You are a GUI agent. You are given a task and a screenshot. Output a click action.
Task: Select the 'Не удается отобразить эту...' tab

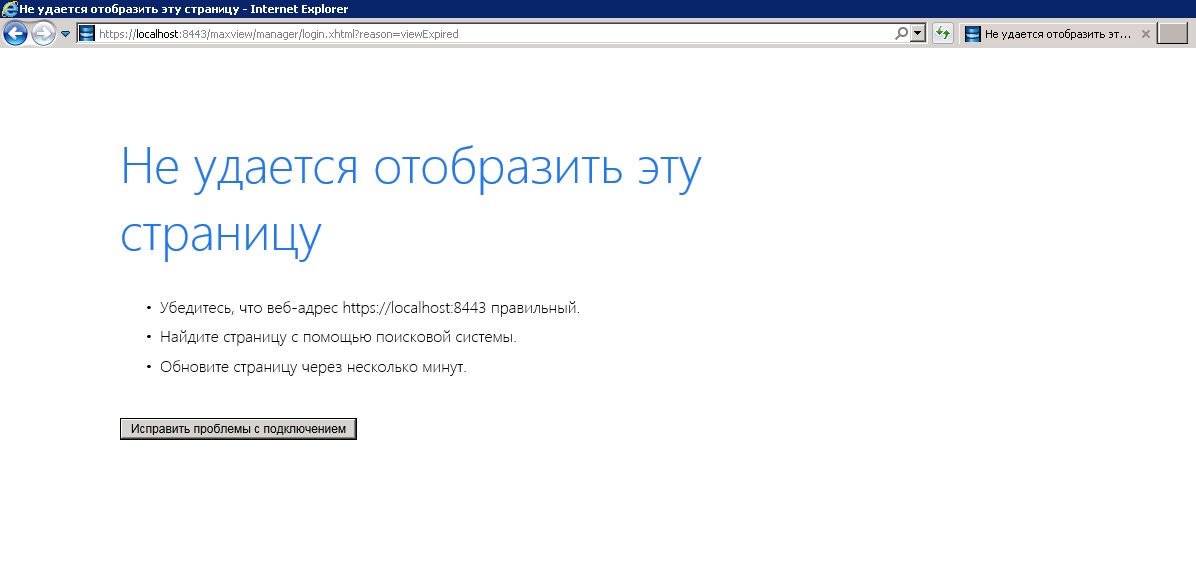[x=1056, y=34]
